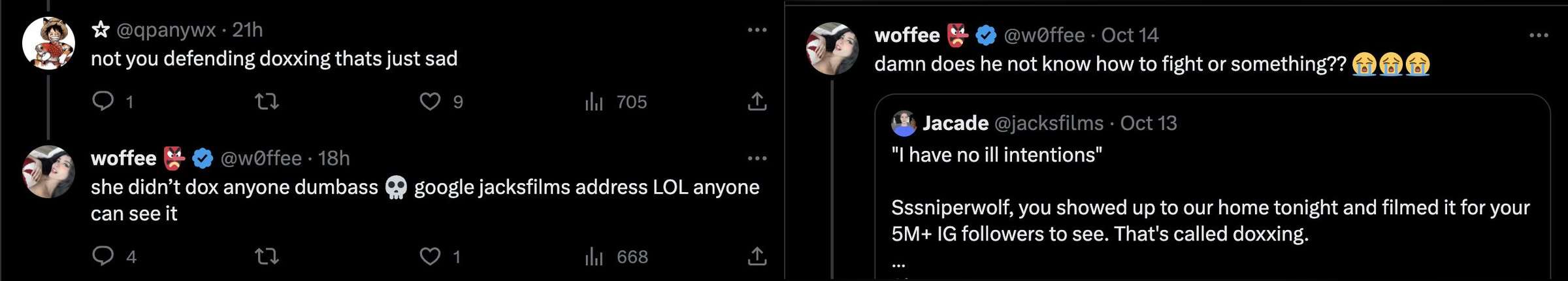Visit the @w0ffee handle on 18h tweet
This screenshot has height=281, width=1568.
tap(261, 158)
